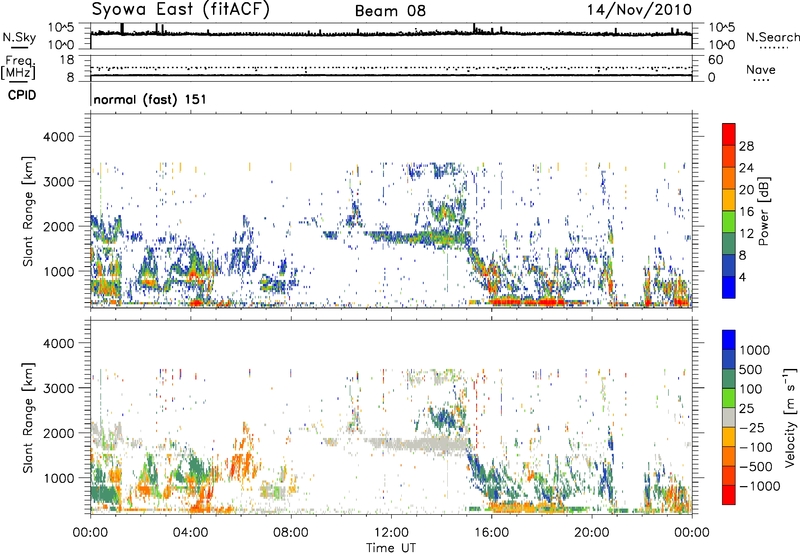Select the 'Beam 08' header text

coord(390,11)
